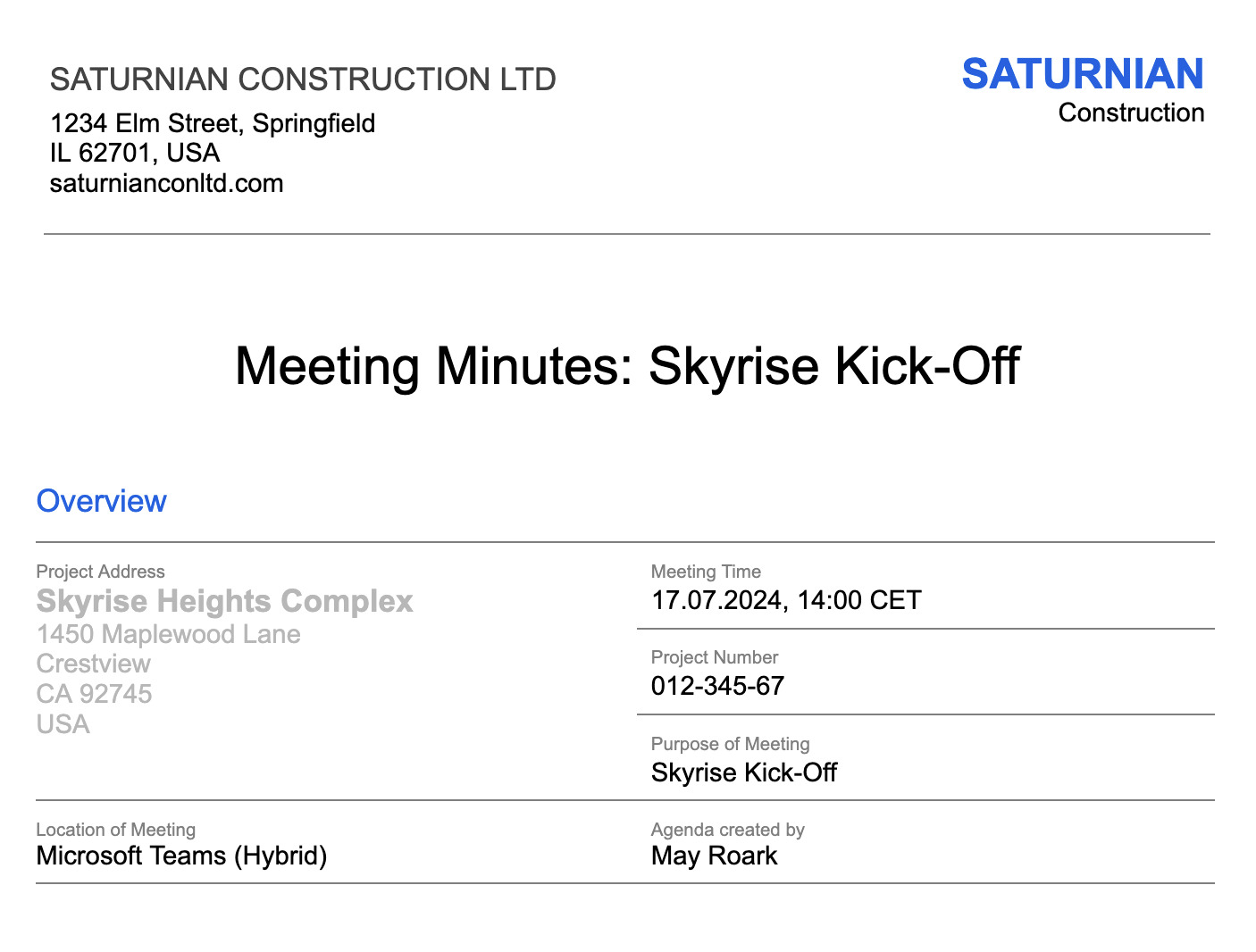Click the blue SATURNIAN logo

pyautogui.click(x=1082, y=74)
